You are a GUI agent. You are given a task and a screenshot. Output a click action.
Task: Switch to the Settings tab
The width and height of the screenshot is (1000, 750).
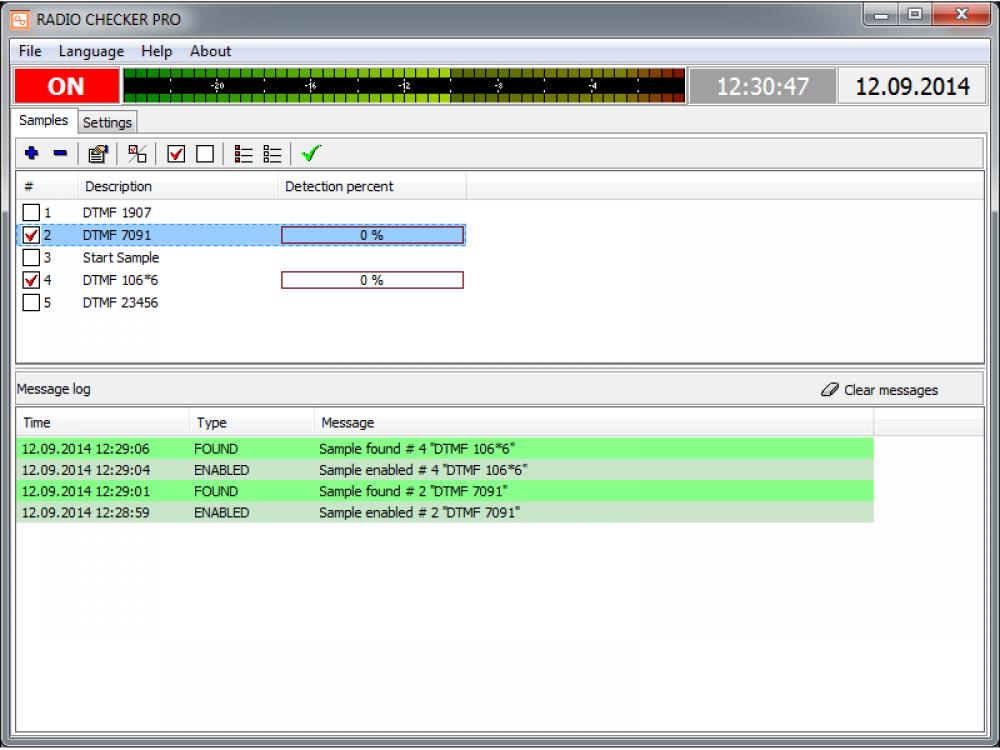click(x=107, y=122)
